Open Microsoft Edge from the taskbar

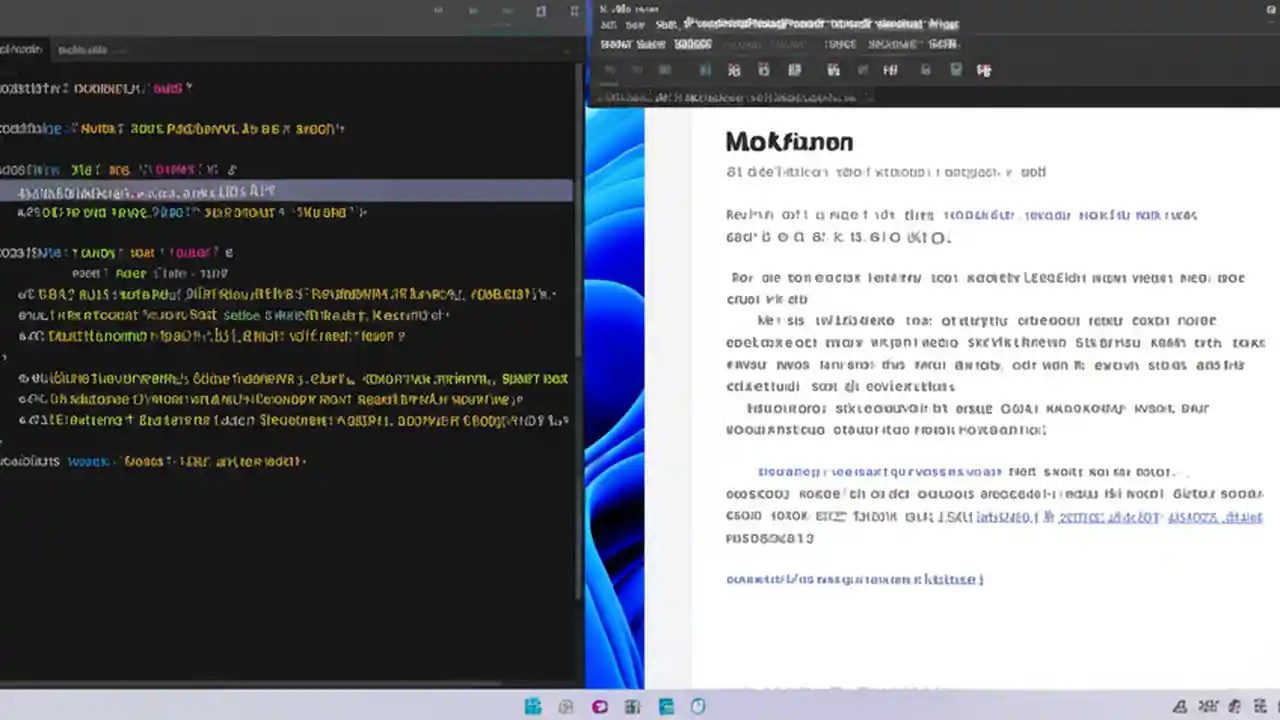[x=599, y=707]
